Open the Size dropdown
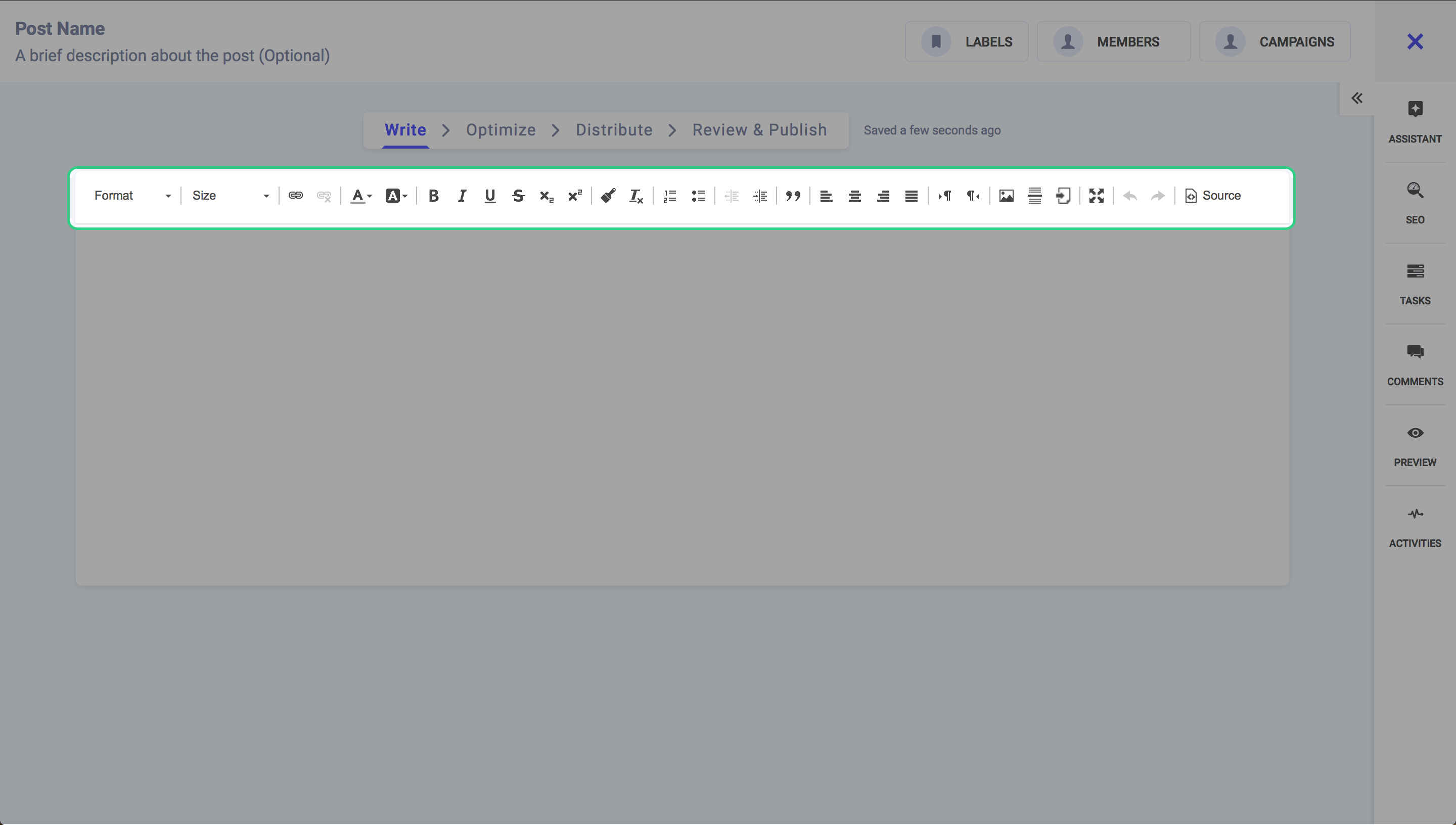The height and width of the screenshot is (825, 1456). tap(230, 196)
